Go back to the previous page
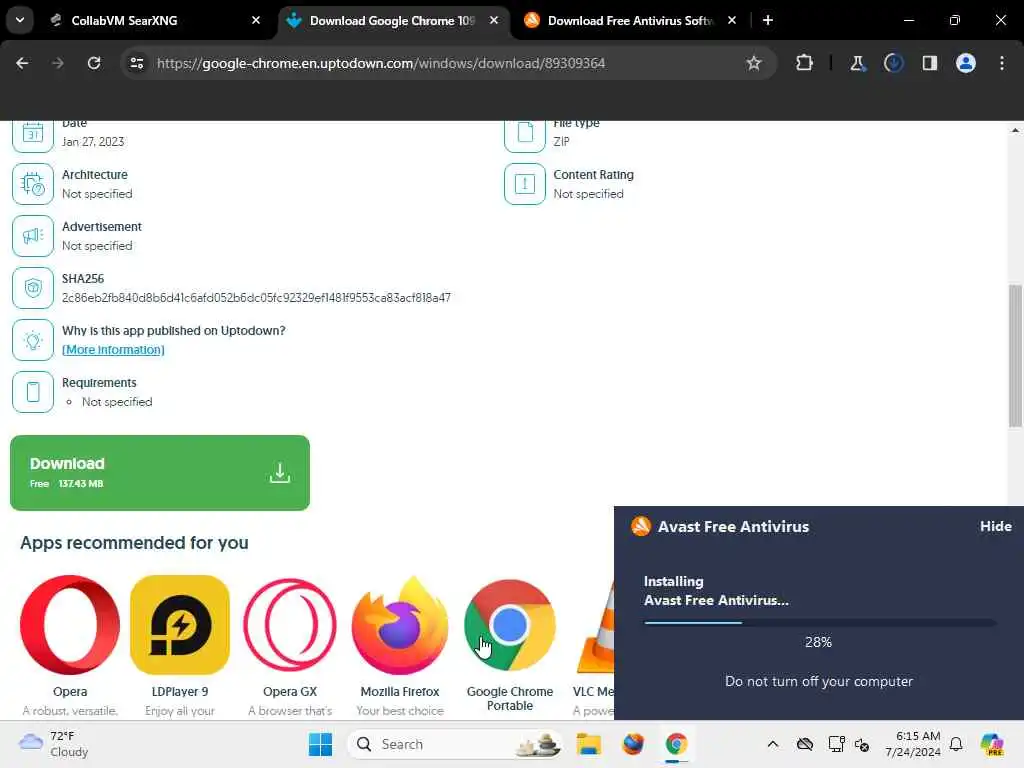The height and width of the screenshot is (768, 1024). pos(22,63)
